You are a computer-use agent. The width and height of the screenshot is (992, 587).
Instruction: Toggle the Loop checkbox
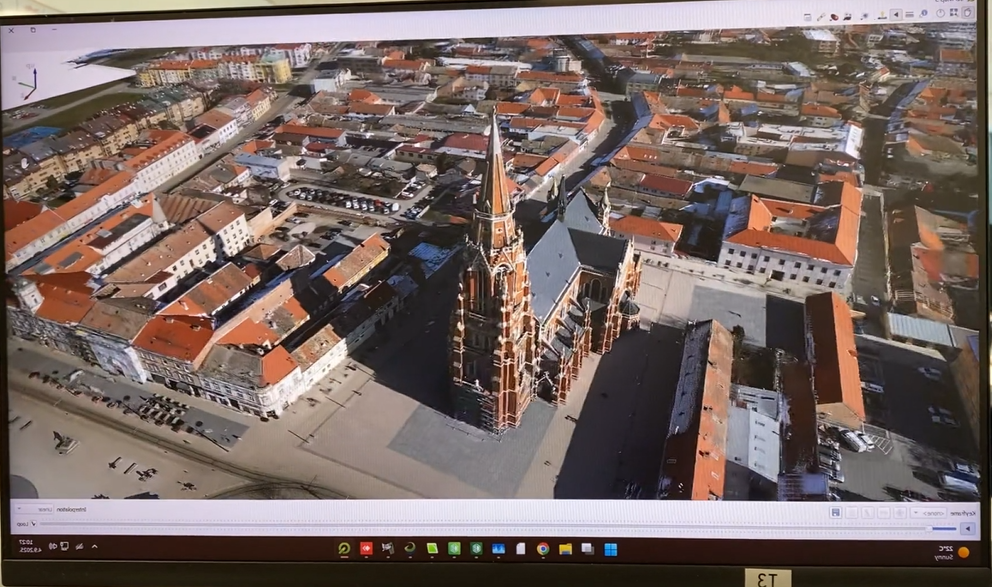point(33,524)
